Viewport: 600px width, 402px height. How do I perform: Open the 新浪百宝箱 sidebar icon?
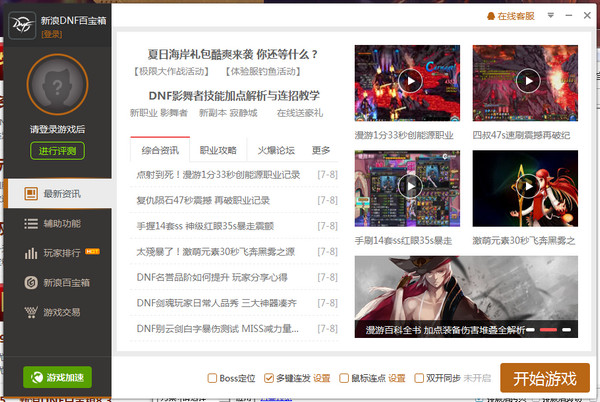click(31, 283)
